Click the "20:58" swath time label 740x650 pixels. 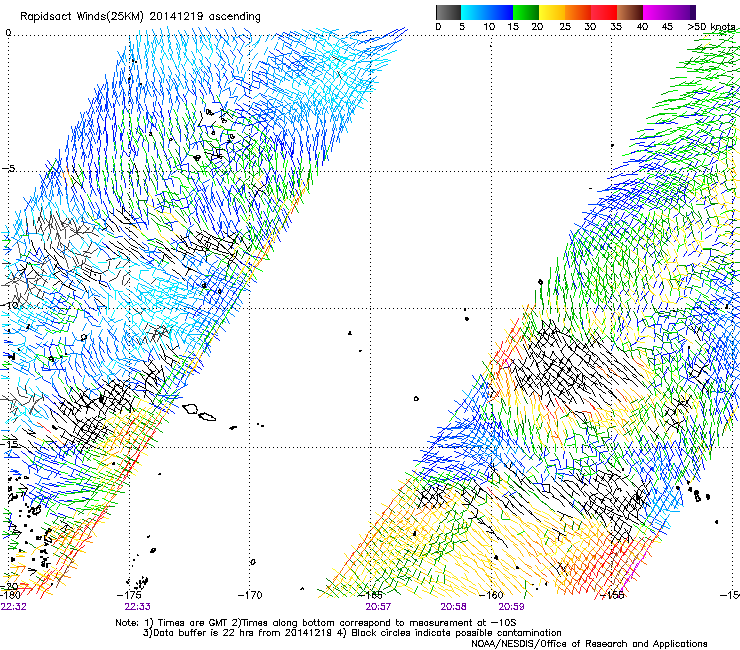point(454,607)
